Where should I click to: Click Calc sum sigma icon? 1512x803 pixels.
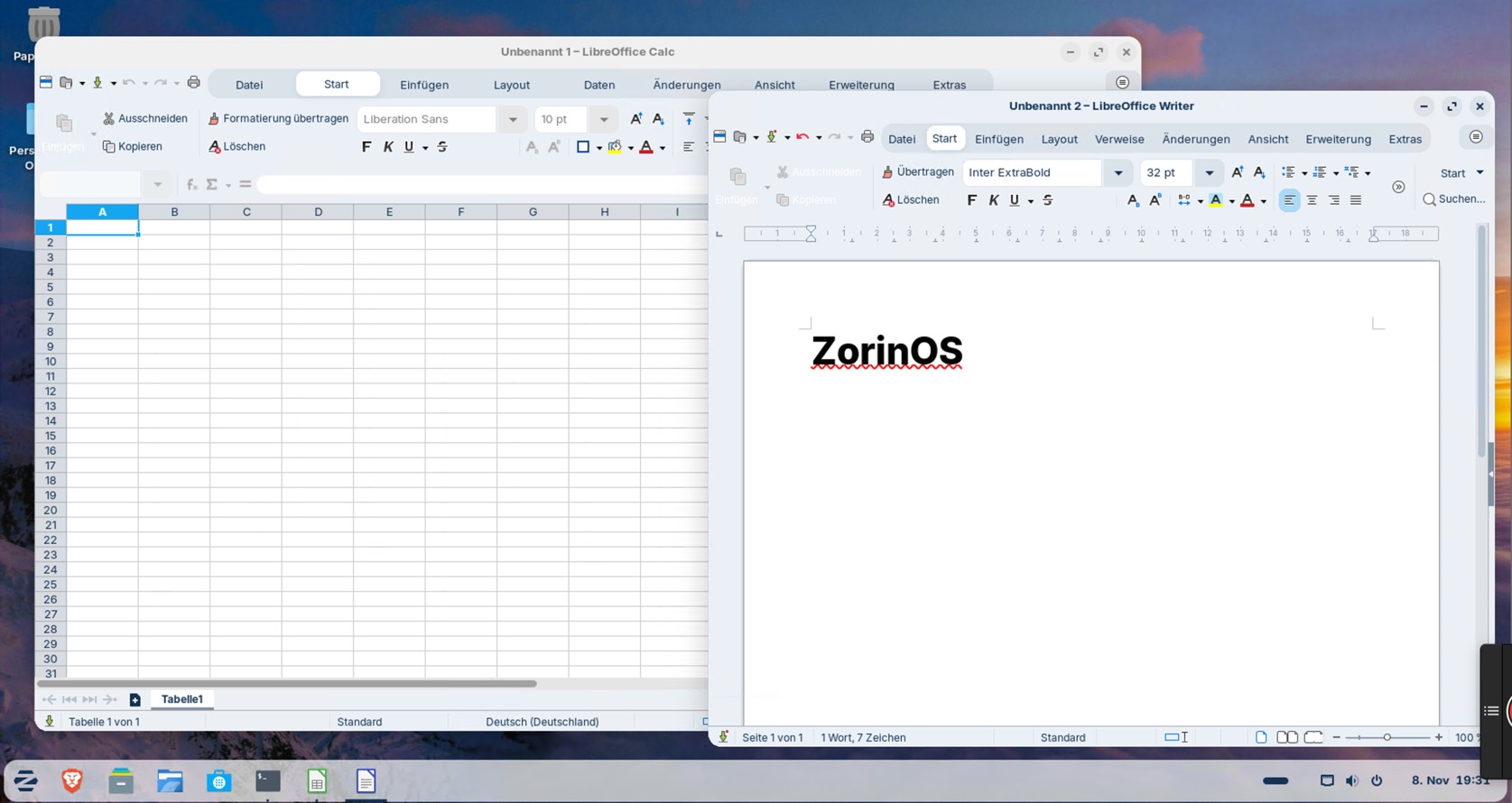[x=211, y=184]
